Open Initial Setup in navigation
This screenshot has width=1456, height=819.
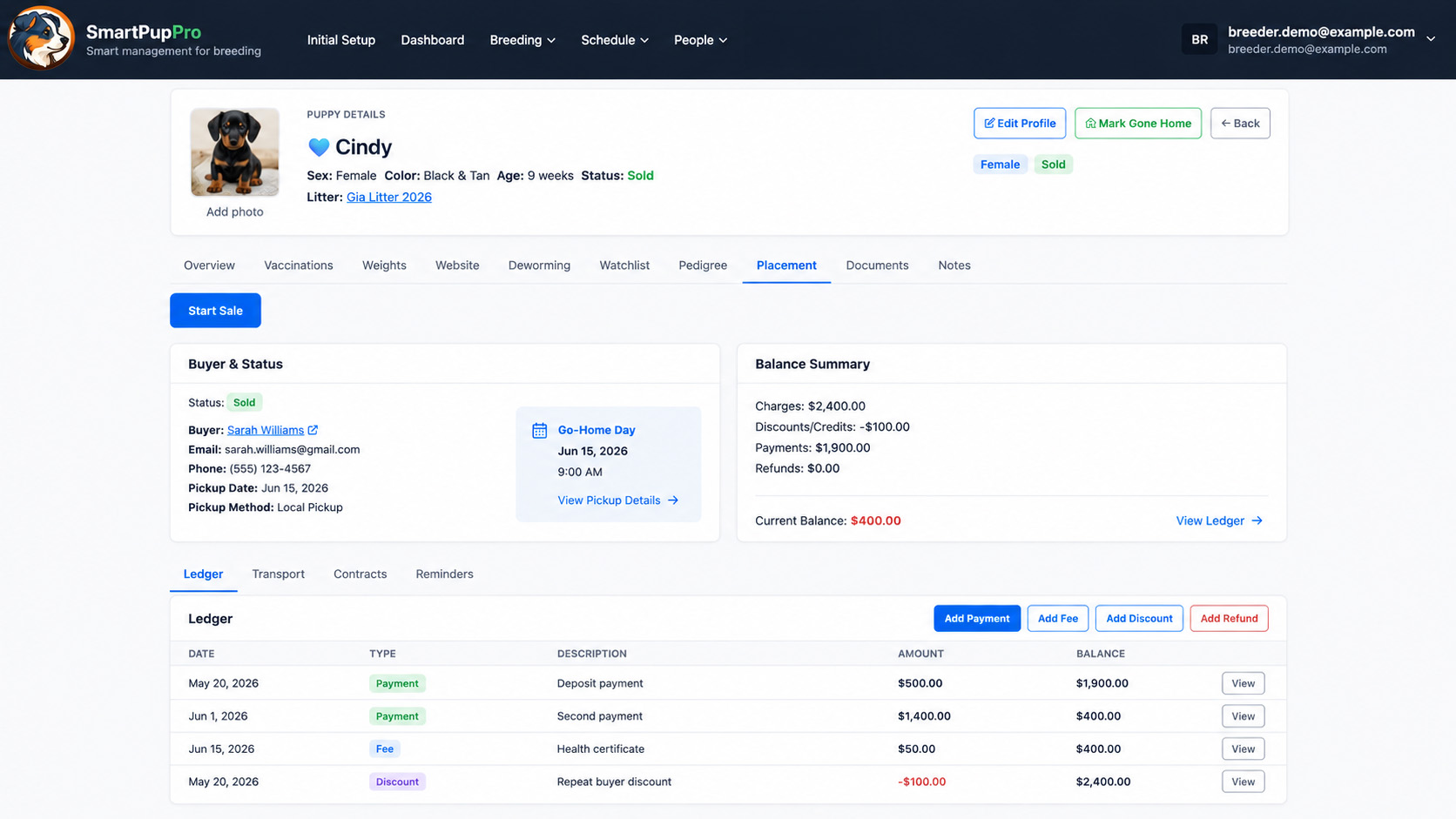(x=341, y=40)
